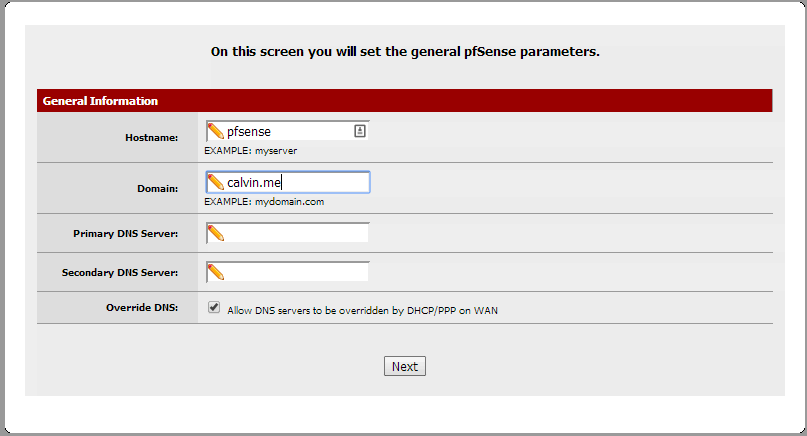Click the autofill contact icon in Hostname field
807x436 pixels.
[x=360, y=131]
